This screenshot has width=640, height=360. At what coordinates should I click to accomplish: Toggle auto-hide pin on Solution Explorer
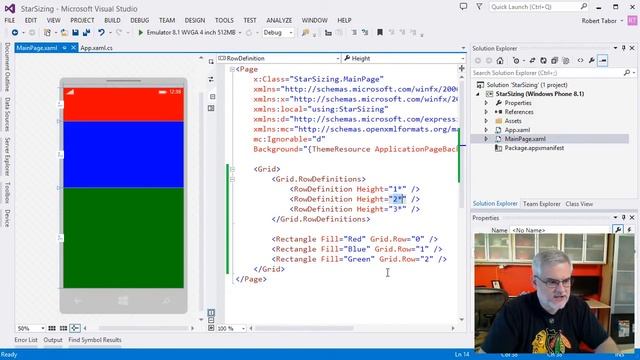click(x=624, y=48)
